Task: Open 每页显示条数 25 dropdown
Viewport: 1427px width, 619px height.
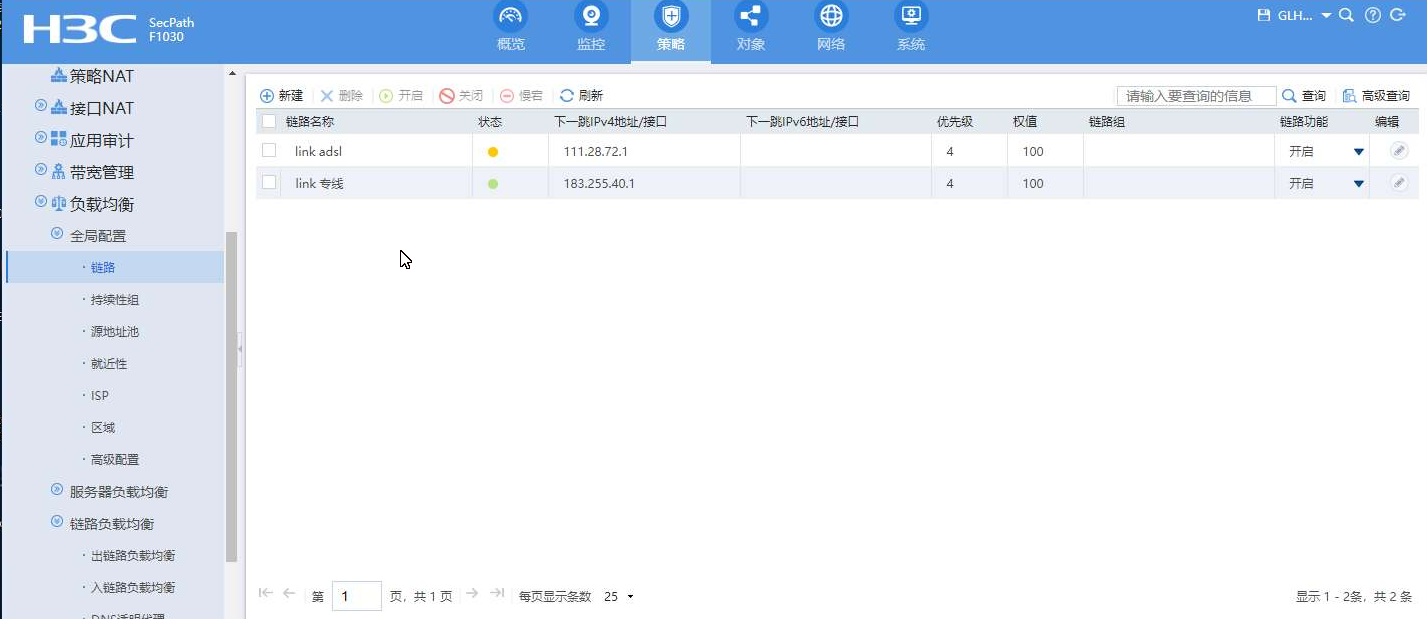Action: coord(618,597)
